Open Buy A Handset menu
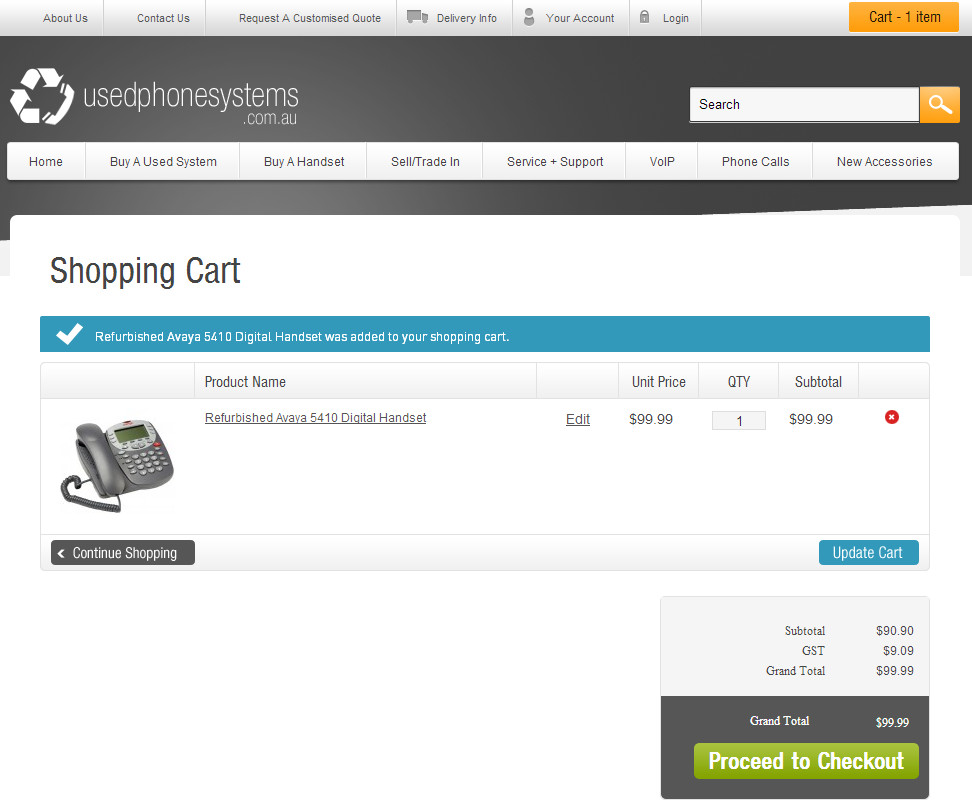The image size is (972, 804). point(304,161)
